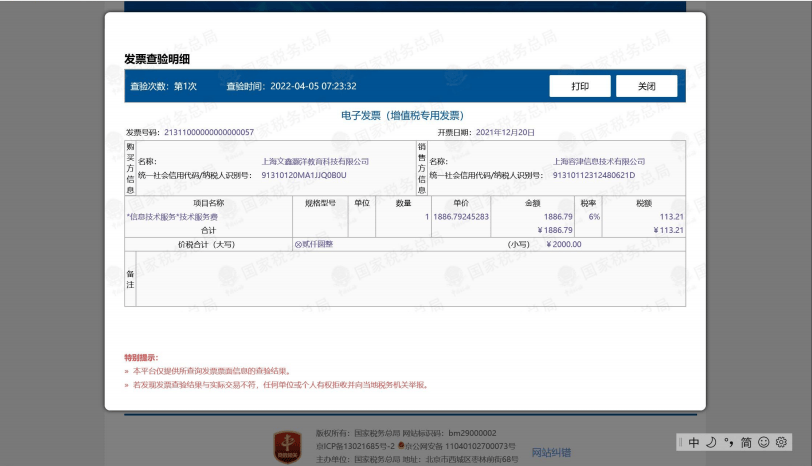The image size is (812, 466).
Task: Click the 打印 (Print) button
Action: click(x=580, y=86)
